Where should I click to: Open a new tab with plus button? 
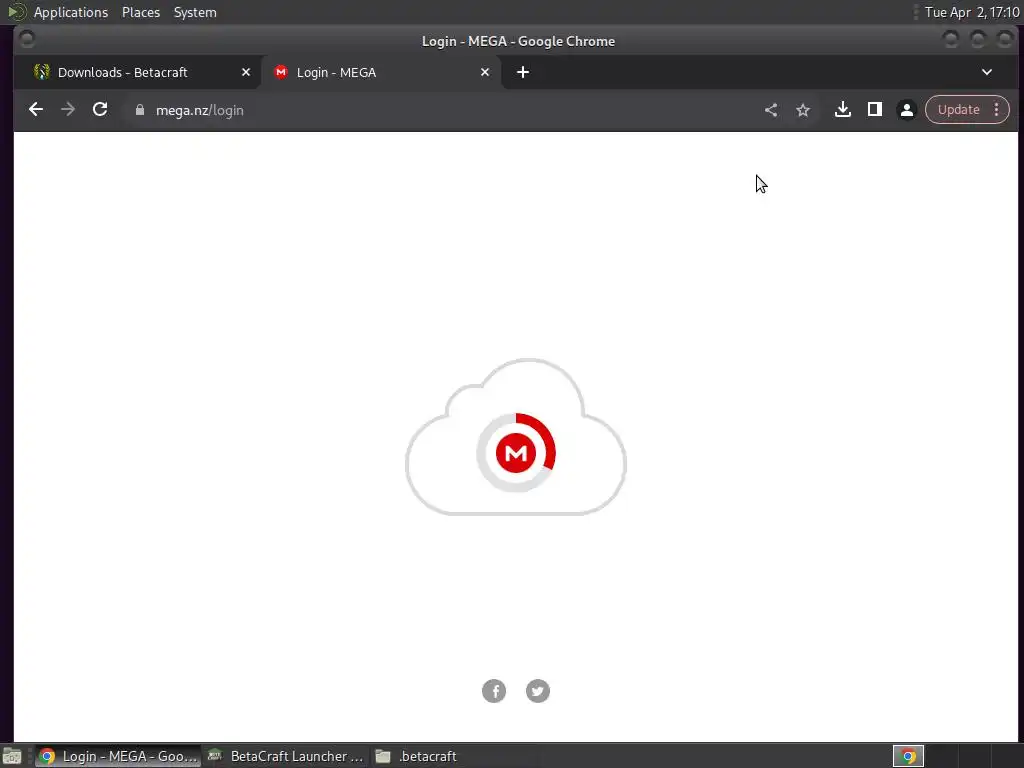click(x=523, y=72)
